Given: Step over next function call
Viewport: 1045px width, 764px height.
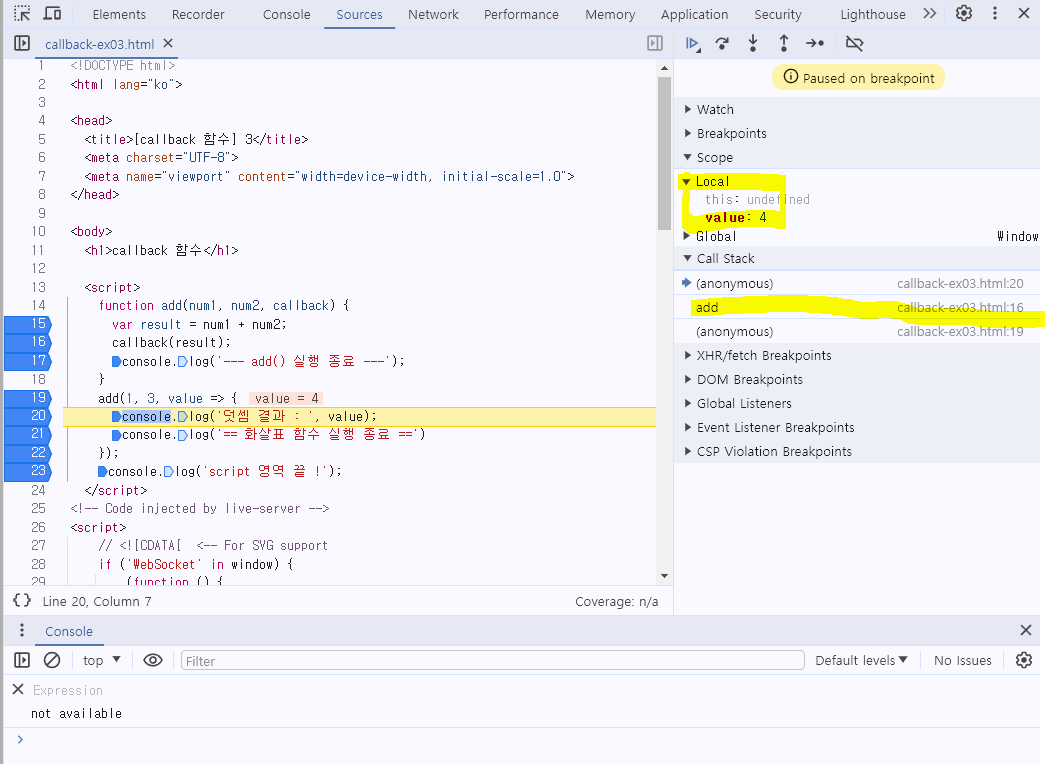Looking at the screenshot, I should (x=722, y=44).
